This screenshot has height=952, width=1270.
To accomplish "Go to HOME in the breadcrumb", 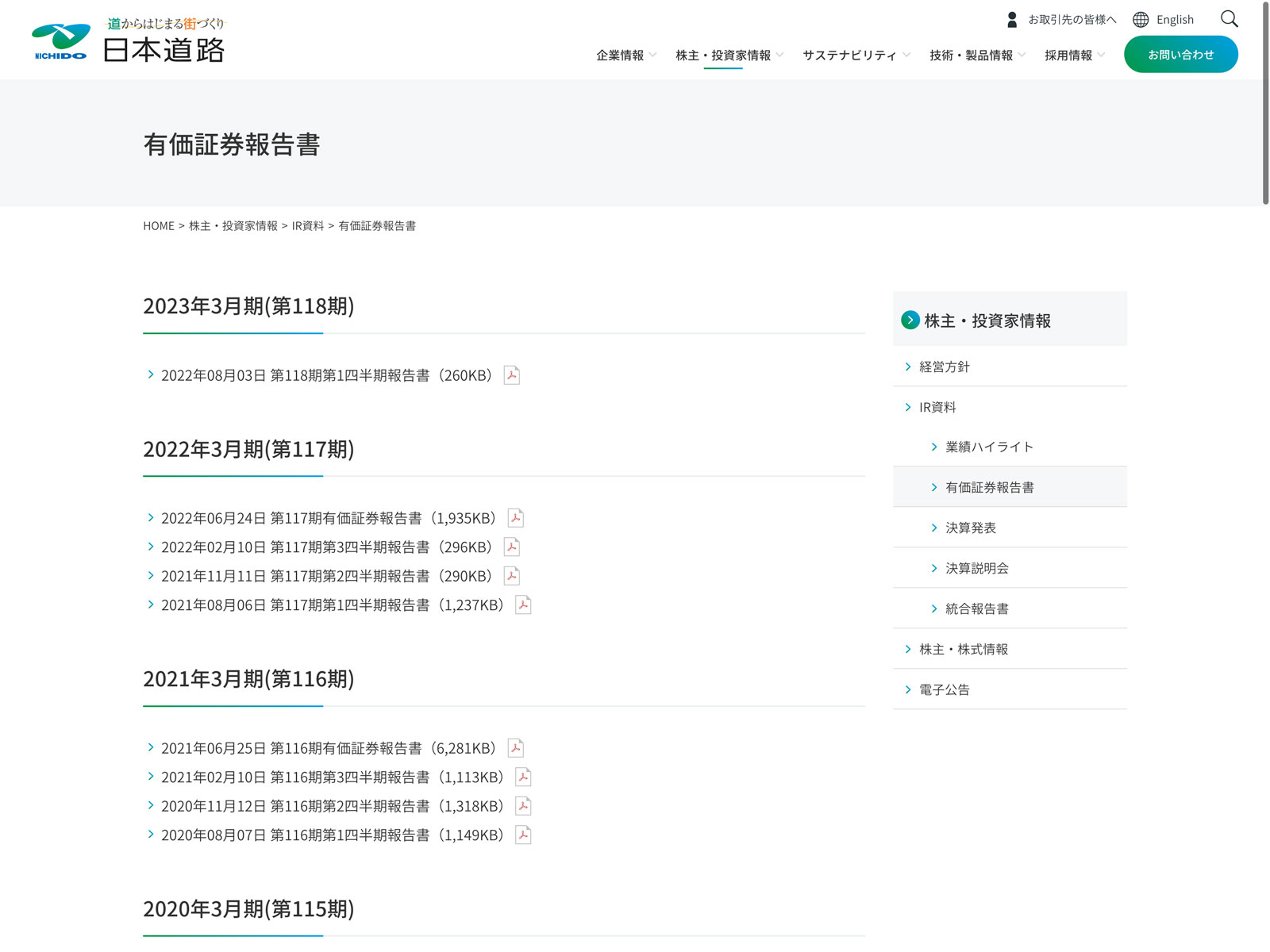I will 158,226.
